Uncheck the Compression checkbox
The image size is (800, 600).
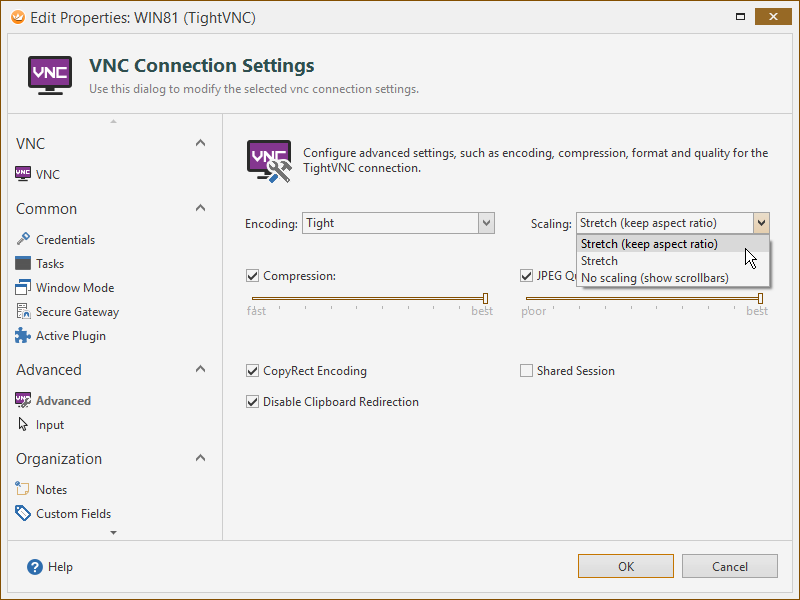(x=253, y=276)
